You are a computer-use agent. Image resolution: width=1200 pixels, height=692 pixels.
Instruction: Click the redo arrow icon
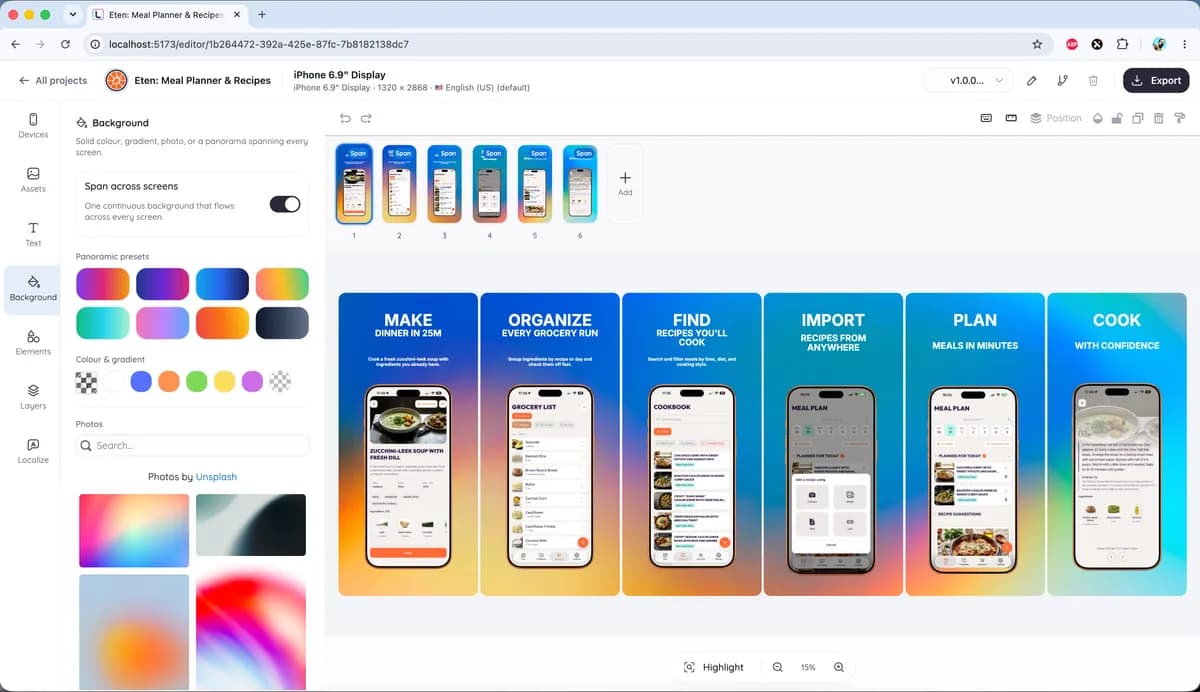tap(366, 118)
